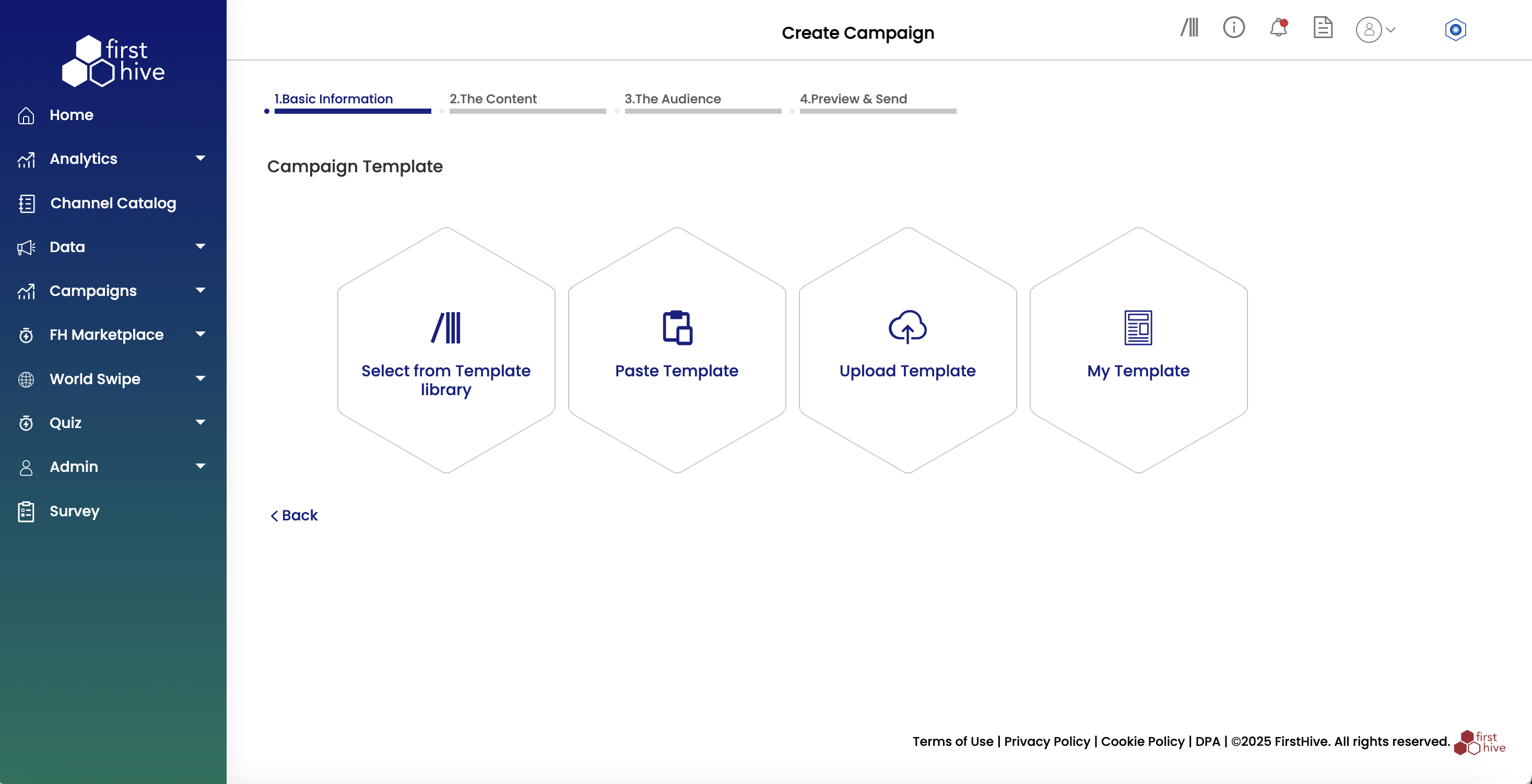Click the FirstHive footer logo
1532x784 pixels.
click(x=1479, y=742)
